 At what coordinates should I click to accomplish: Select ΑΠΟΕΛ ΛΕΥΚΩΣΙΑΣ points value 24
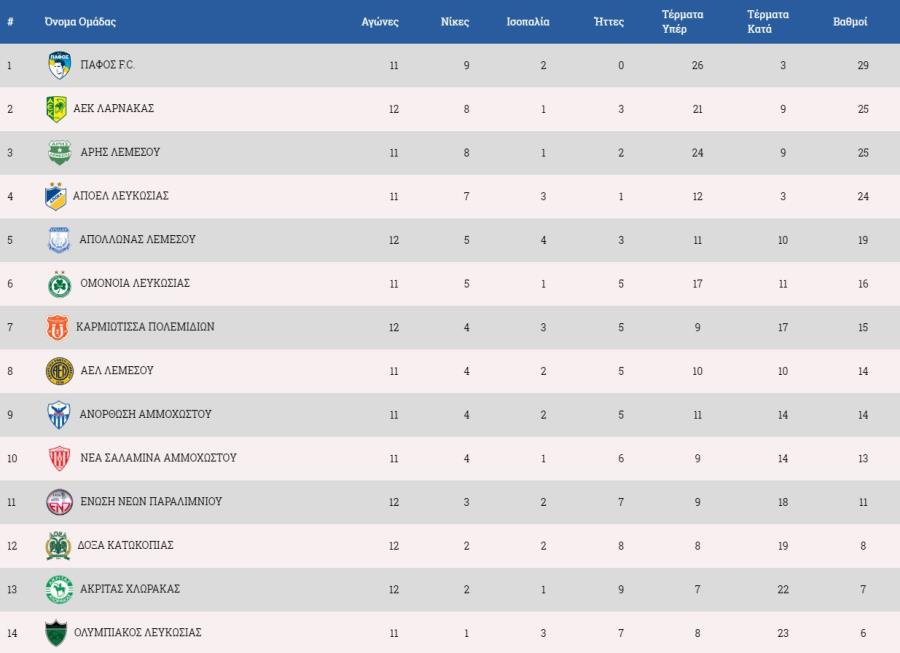point(863,196)
